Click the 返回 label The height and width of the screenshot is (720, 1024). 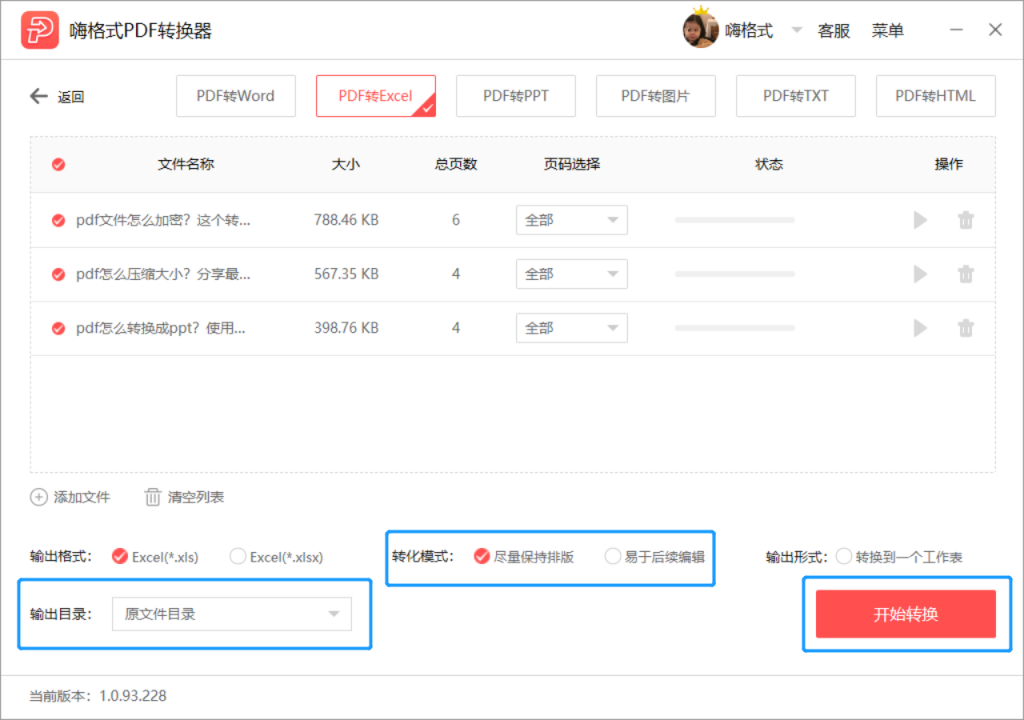pyautogui.click(x=71, y=97)
